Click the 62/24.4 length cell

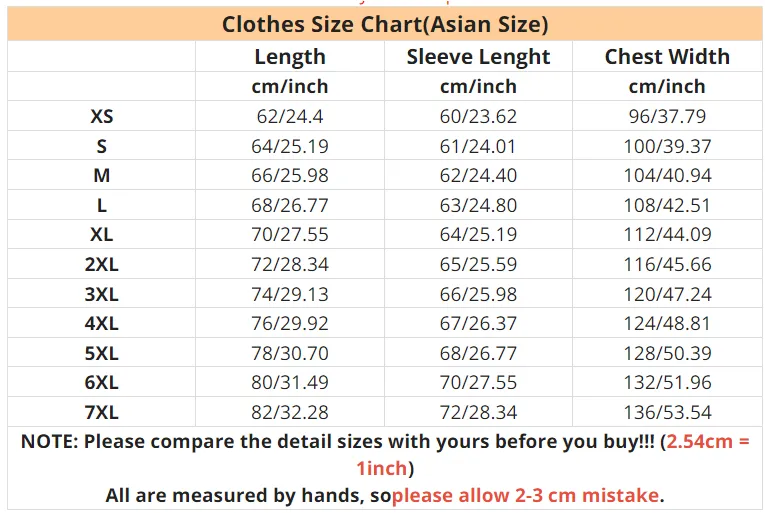pos(290,116)
